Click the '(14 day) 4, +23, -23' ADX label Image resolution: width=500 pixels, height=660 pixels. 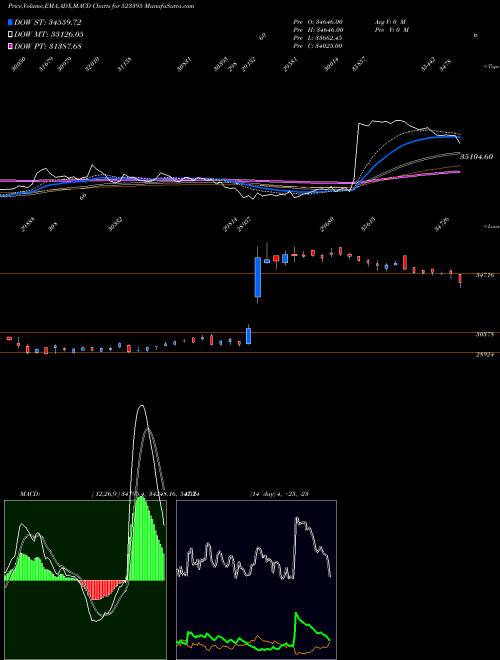click(x=279, y=493)
